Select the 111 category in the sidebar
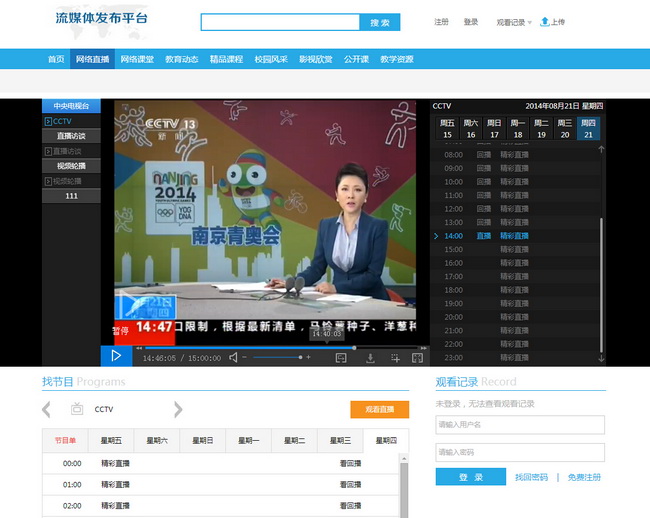The image size is (650, 518). (x=71, y=196)
